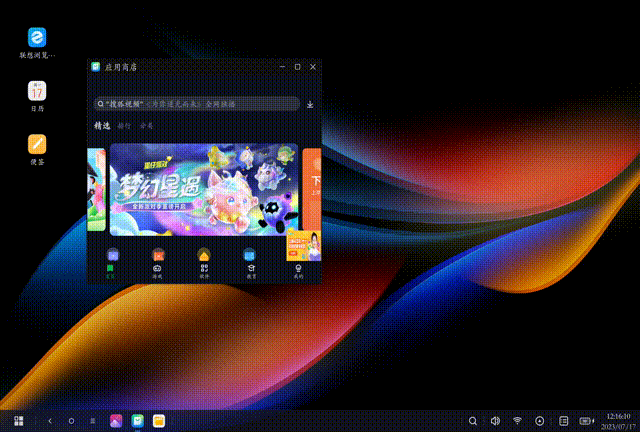Click the App Store icon in the taskbar

point(138,421)
